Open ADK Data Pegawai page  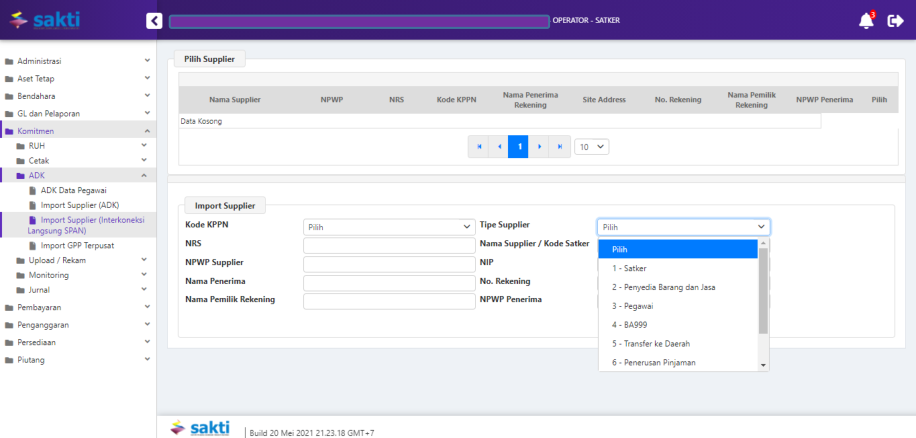click(73, 190)
